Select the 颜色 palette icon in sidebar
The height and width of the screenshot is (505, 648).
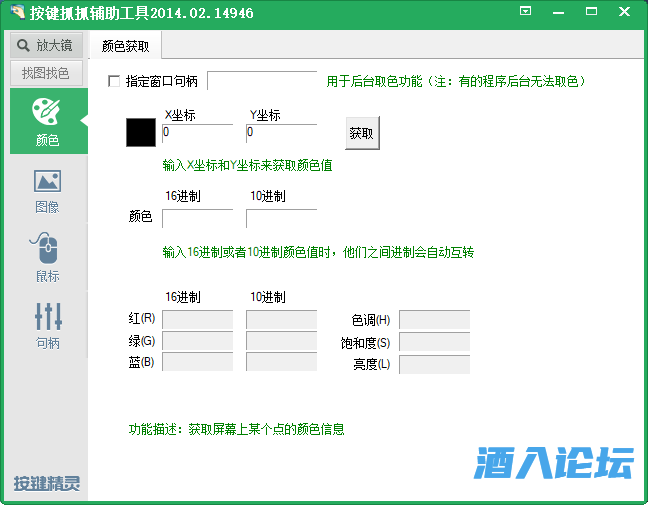[47, 112]
